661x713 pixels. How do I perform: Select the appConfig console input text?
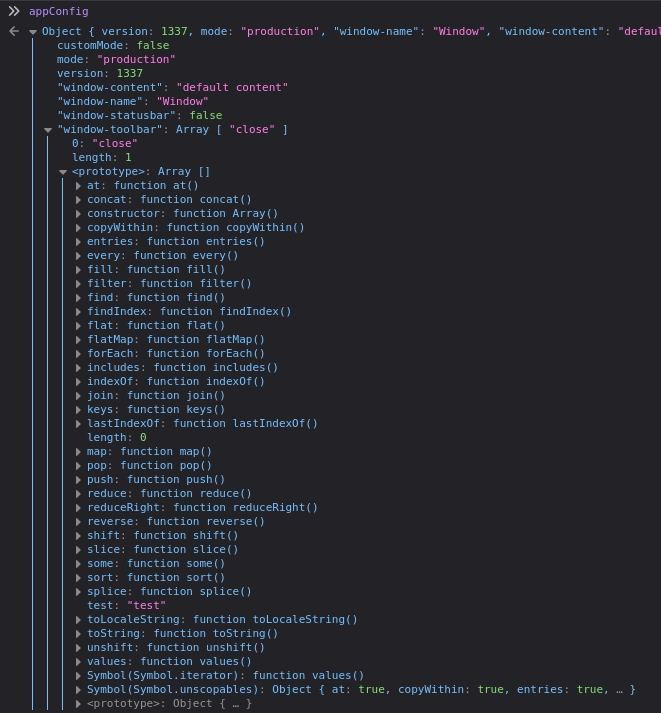pos(58,11)
